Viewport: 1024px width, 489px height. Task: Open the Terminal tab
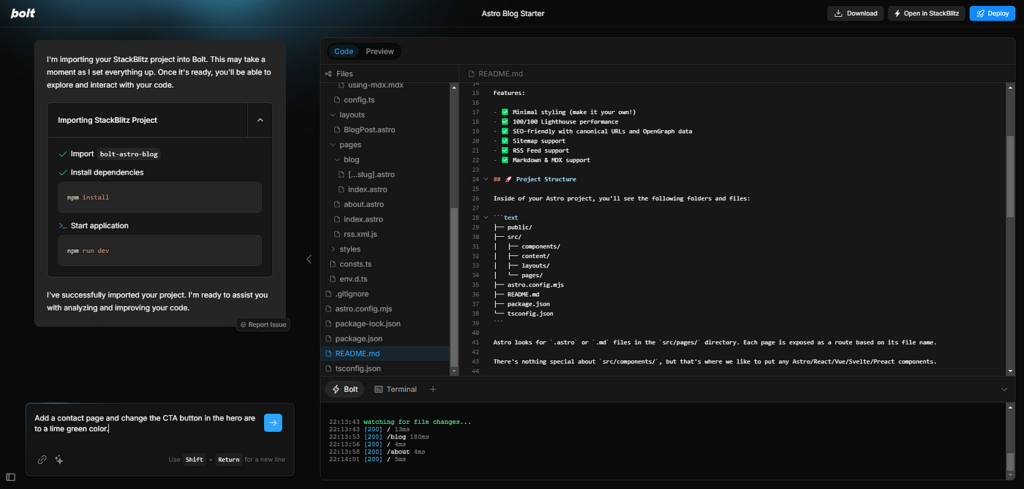tap(395, 389)
